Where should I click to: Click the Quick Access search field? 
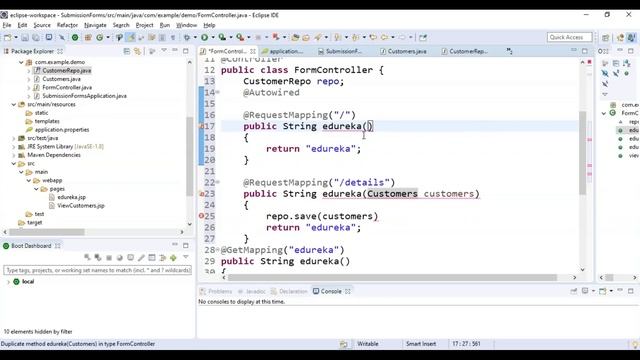click(x=569, y=37)
